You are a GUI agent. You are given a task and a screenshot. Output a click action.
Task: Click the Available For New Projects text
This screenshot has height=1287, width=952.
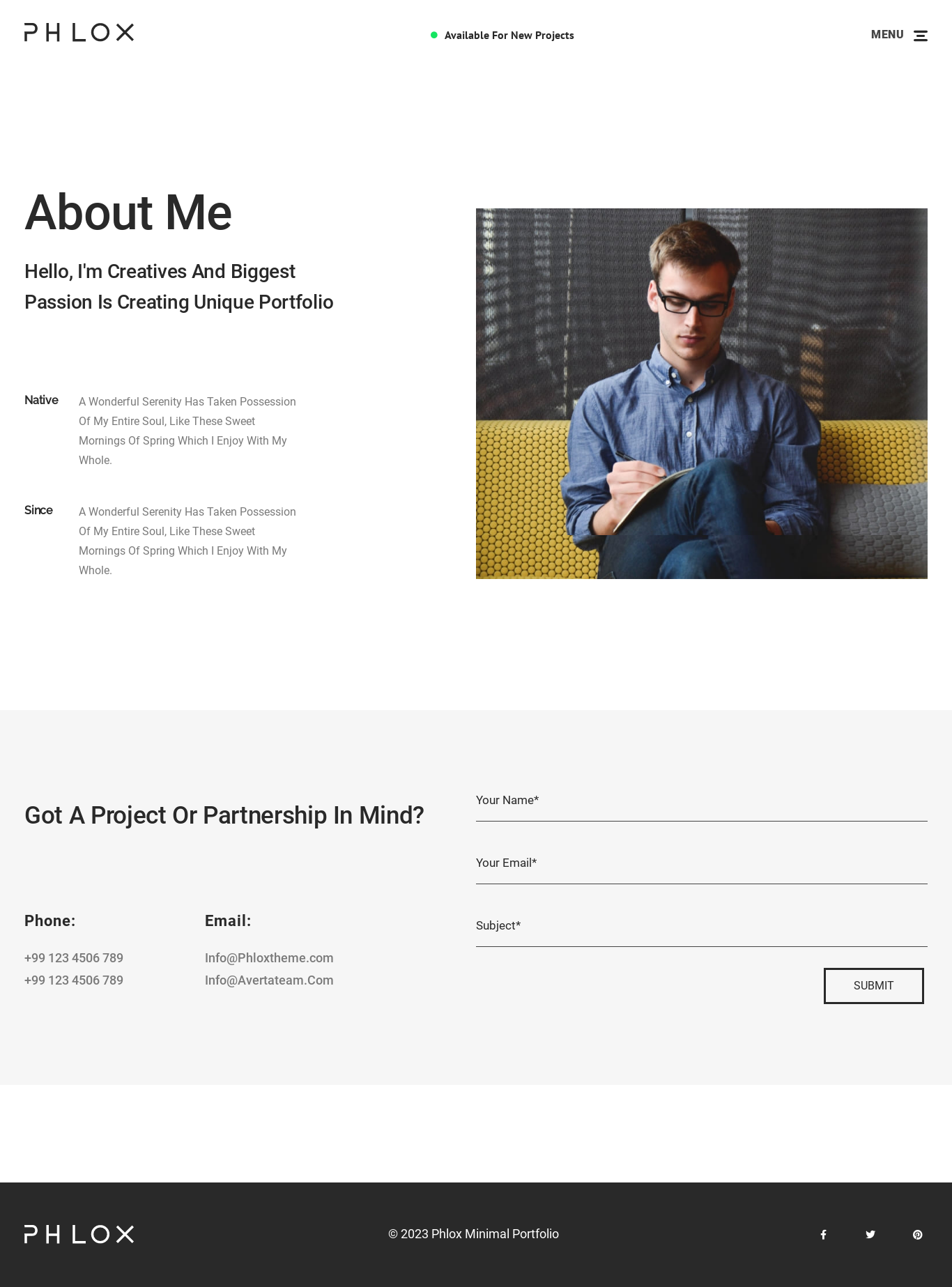(x=509, y=36)
